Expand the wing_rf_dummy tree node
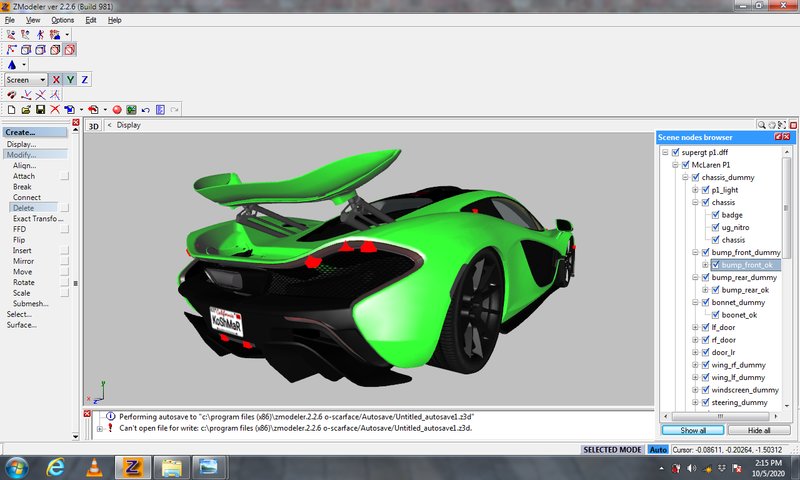800x480 pixels. [x=695, y=365]
